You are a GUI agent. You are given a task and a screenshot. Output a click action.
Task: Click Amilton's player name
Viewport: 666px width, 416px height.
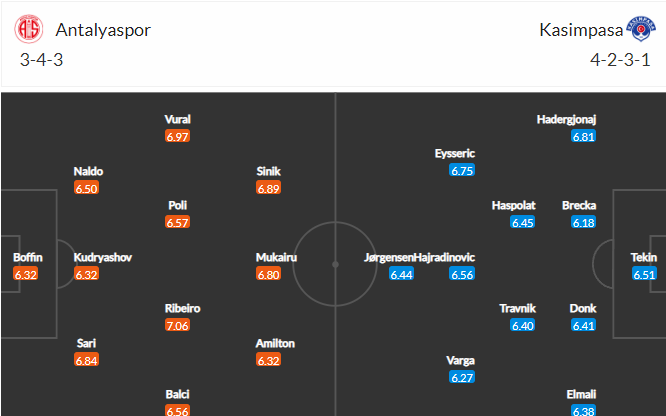click(x=275, y=343)
